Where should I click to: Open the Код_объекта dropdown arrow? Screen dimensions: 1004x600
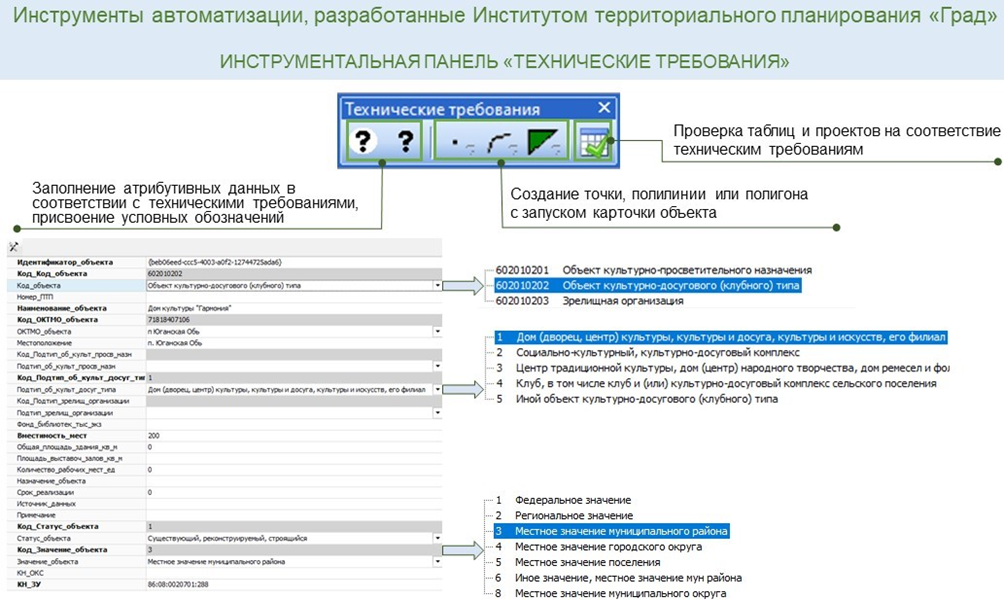[437, 285]
